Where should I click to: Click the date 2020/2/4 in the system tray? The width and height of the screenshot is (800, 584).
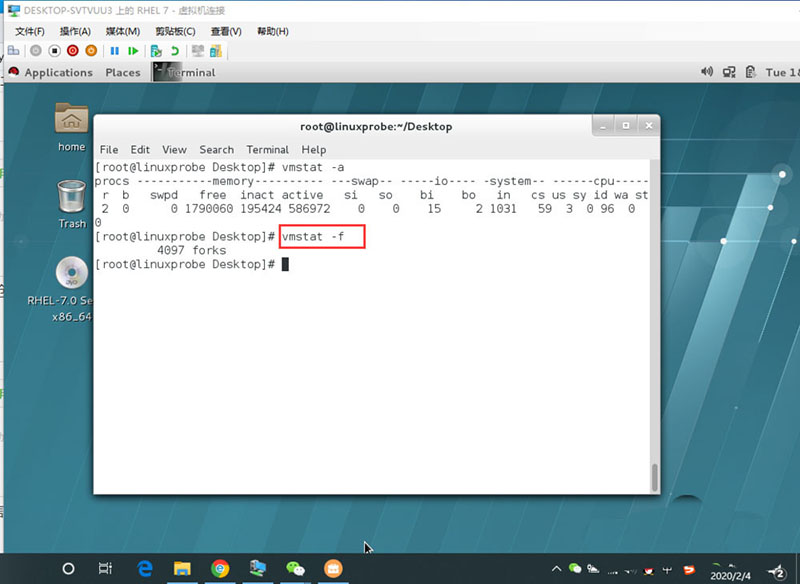(730, 573)
